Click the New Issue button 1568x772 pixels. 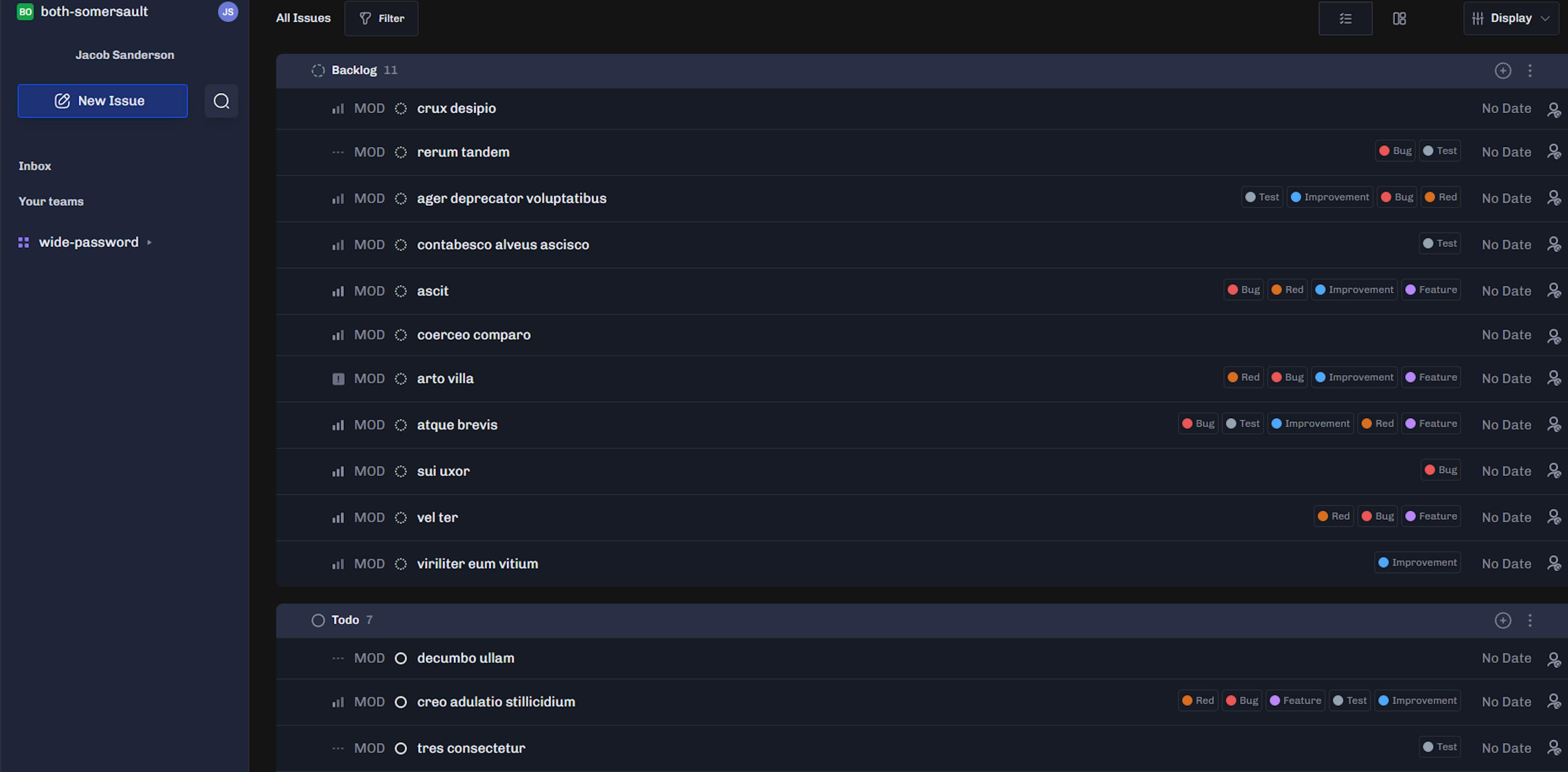coord(102,101)
